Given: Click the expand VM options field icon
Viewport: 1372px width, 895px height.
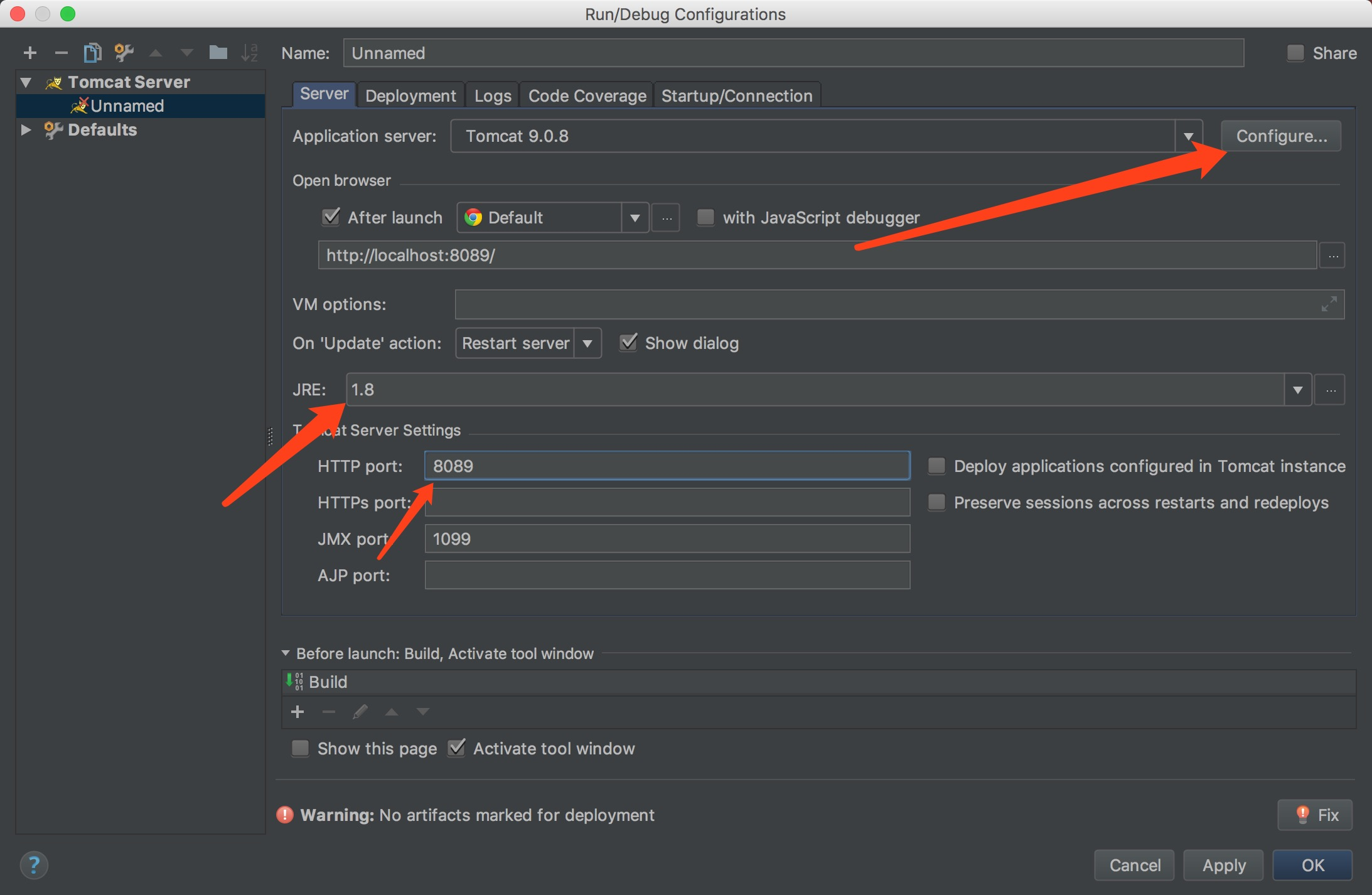Looking at the screenshot, I should tap(1329, 305).
